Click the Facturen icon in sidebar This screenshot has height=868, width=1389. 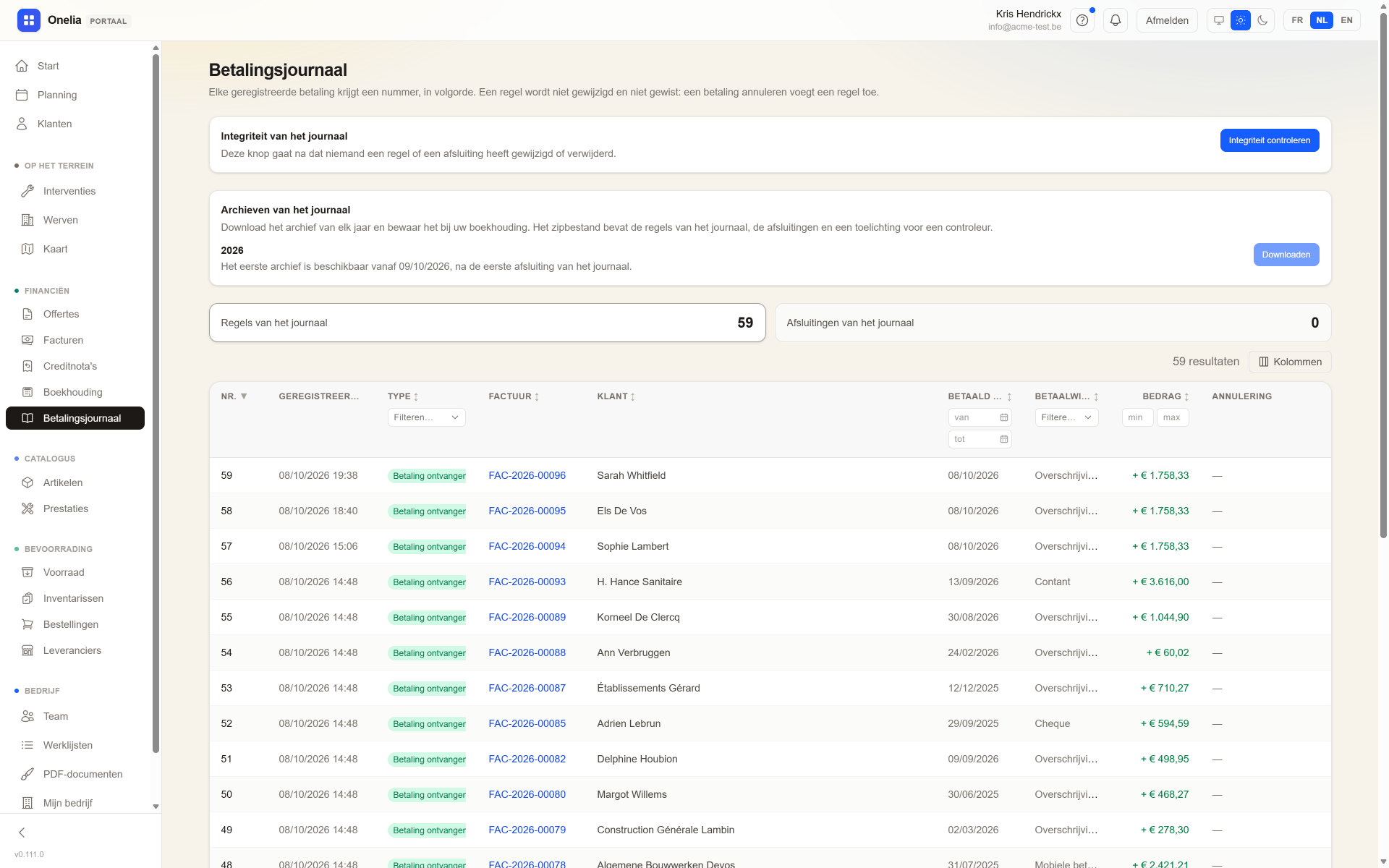coord(27,340)
